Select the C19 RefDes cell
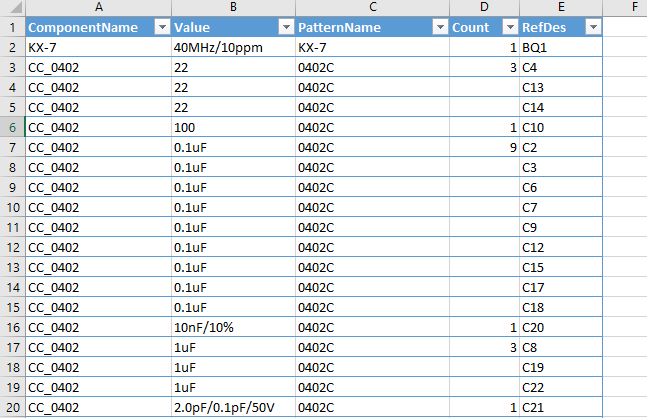Viewport: 647px width, 418px height. [561, 368]
